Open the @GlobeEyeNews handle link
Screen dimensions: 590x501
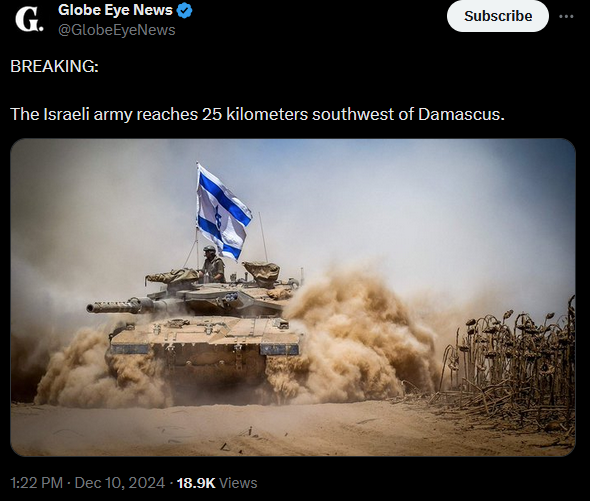(117, 30)
